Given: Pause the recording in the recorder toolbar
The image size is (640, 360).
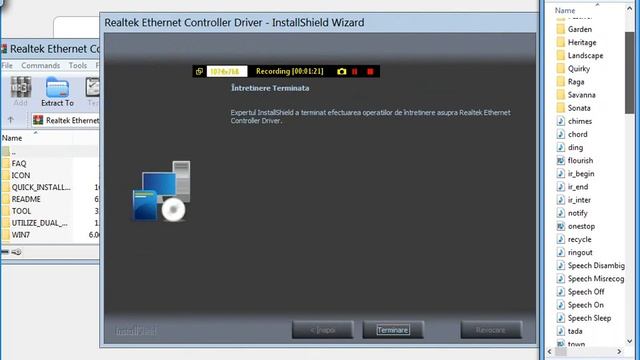Looking at the screenshot, I should coord(355,71).
